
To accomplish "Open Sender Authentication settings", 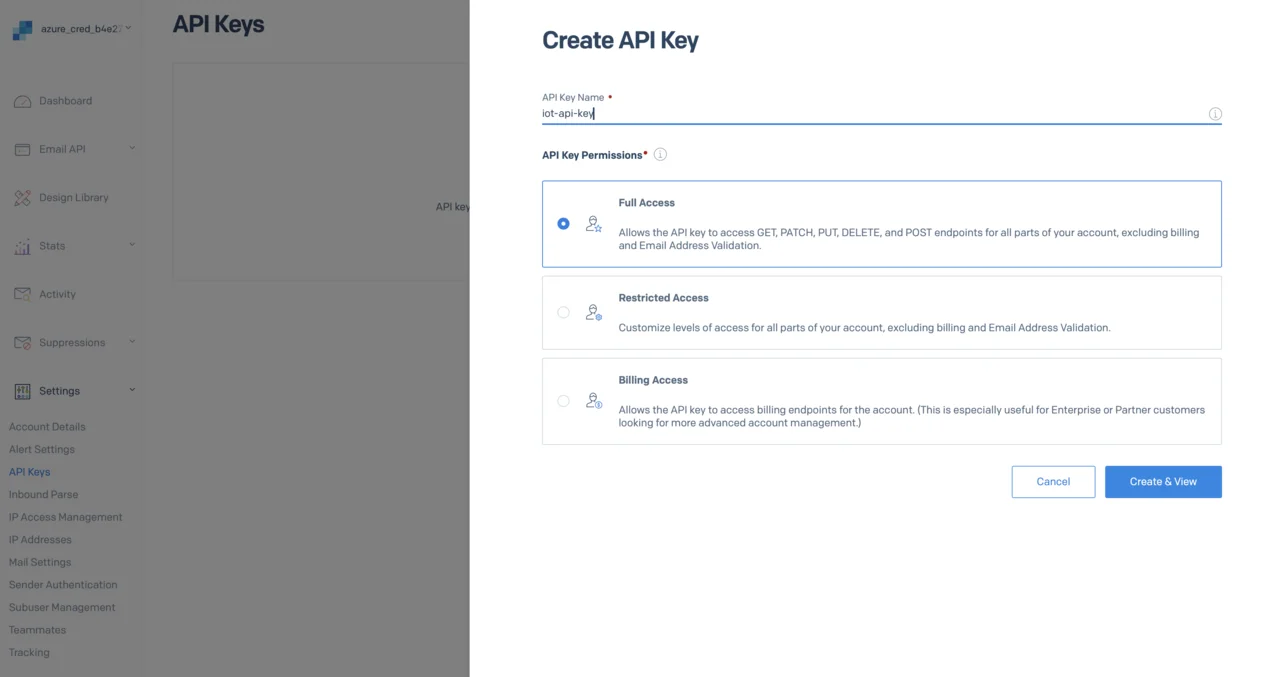I will (x=63, y=585).
